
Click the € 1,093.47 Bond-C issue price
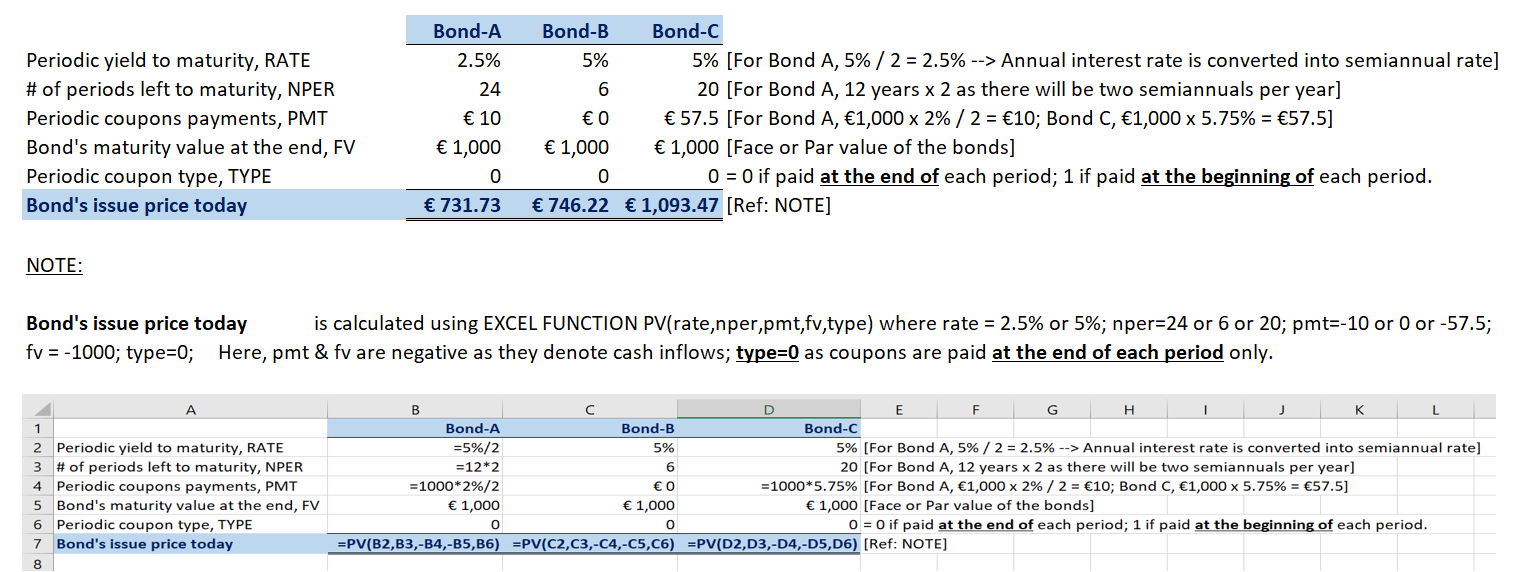(x=672, y=207)
